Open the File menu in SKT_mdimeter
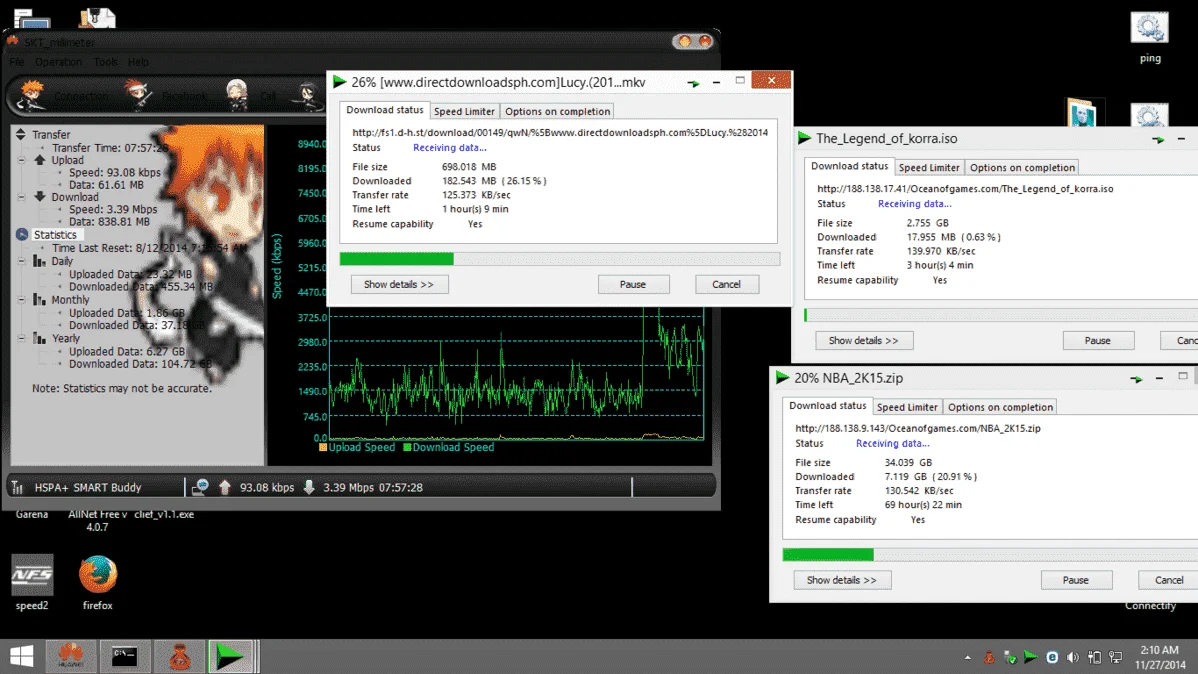 [x=17, y=62]
